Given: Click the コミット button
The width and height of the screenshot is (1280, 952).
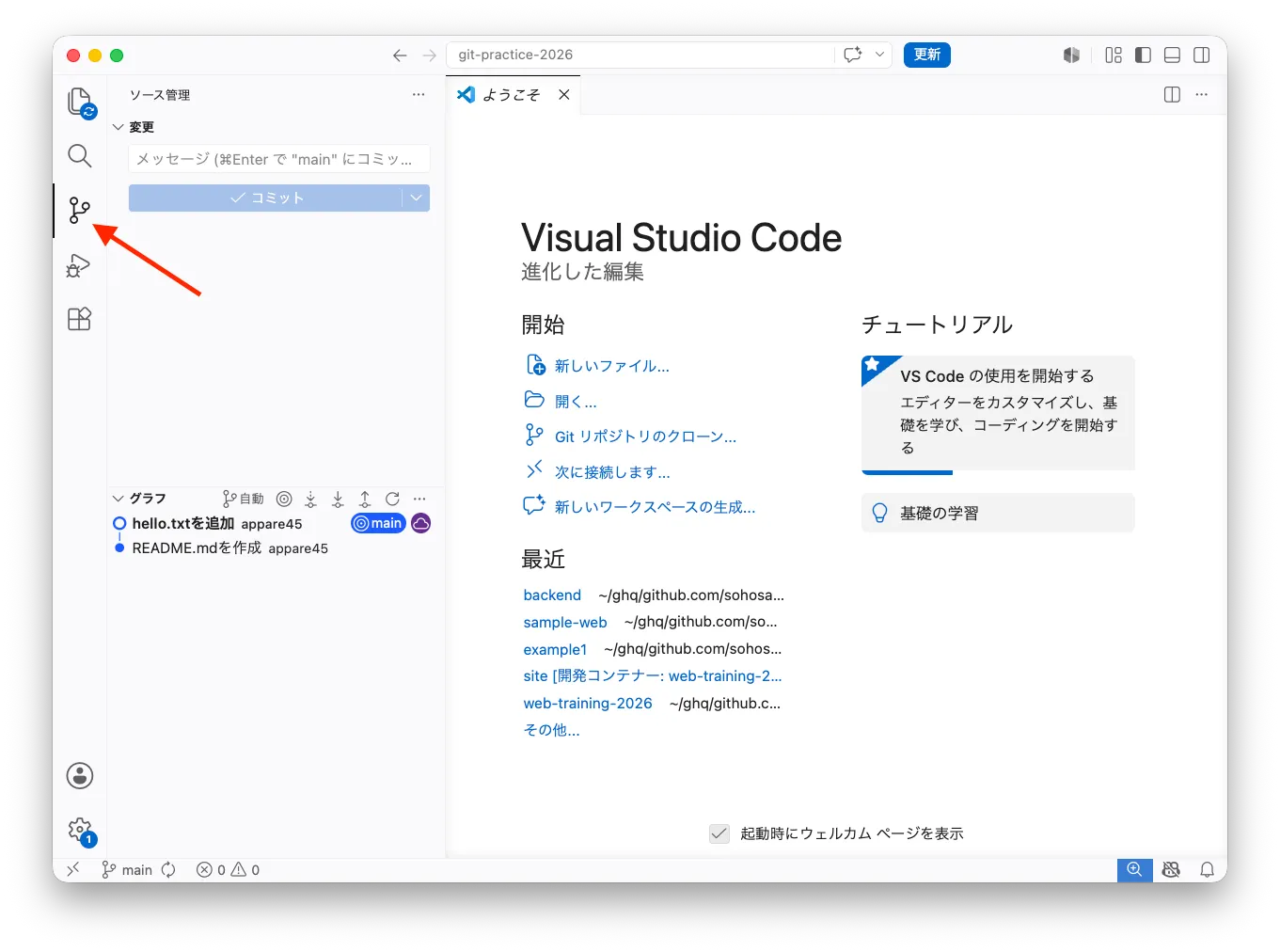Looking at the screenshot, I should [x=265, y=198].
